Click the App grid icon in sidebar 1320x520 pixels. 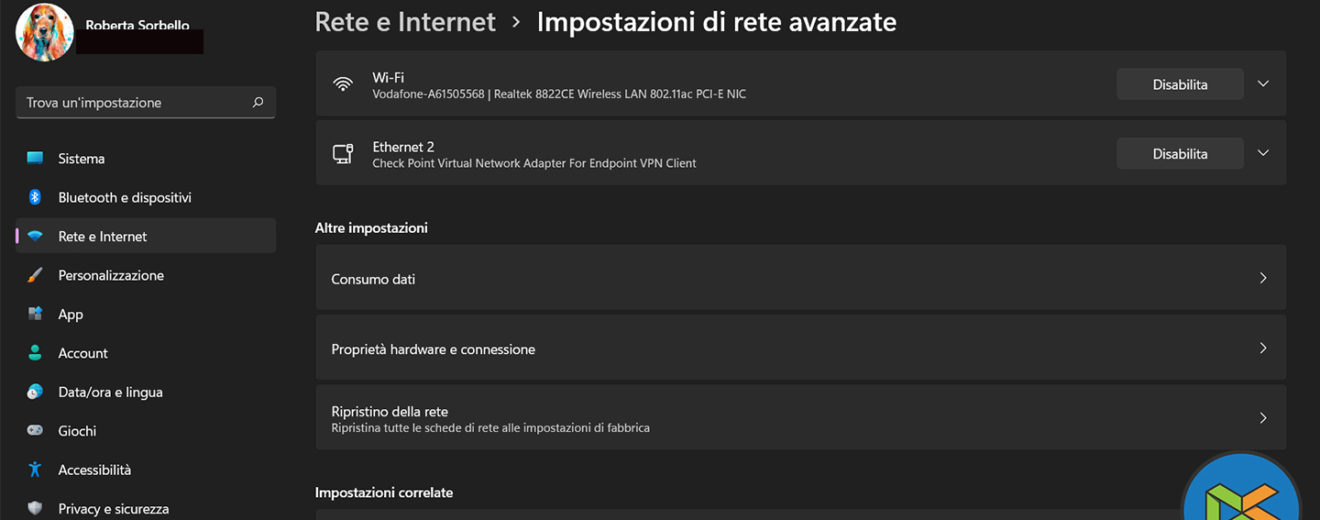35,314
